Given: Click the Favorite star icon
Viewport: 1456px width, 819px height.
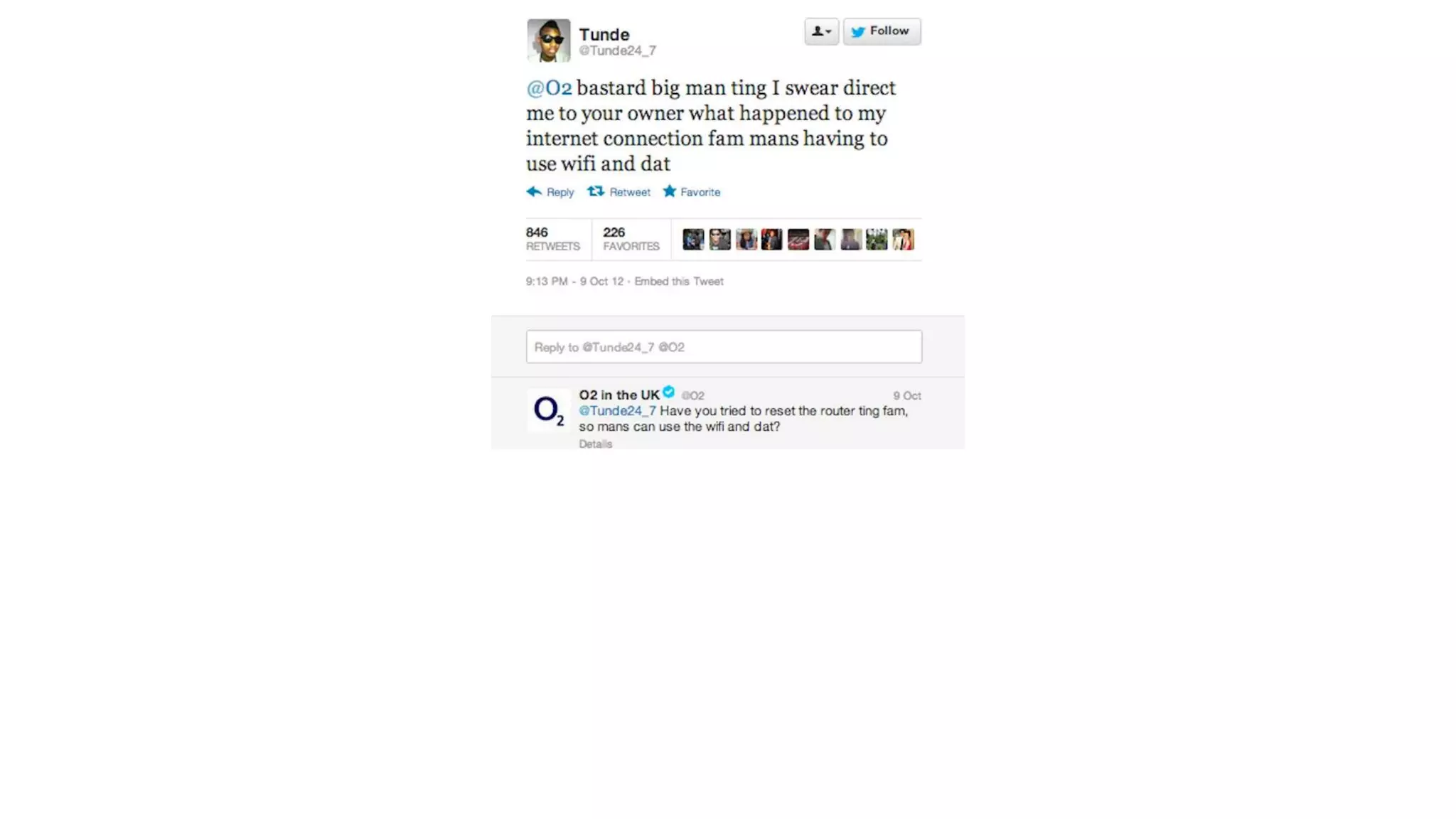Looking at the screenshot, I should [670, 191].
